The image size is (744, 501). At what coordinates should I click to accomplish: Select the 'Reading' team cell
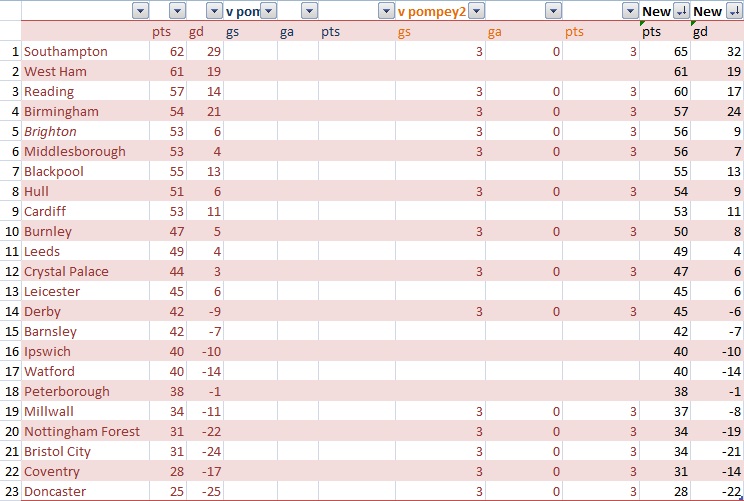85,91
